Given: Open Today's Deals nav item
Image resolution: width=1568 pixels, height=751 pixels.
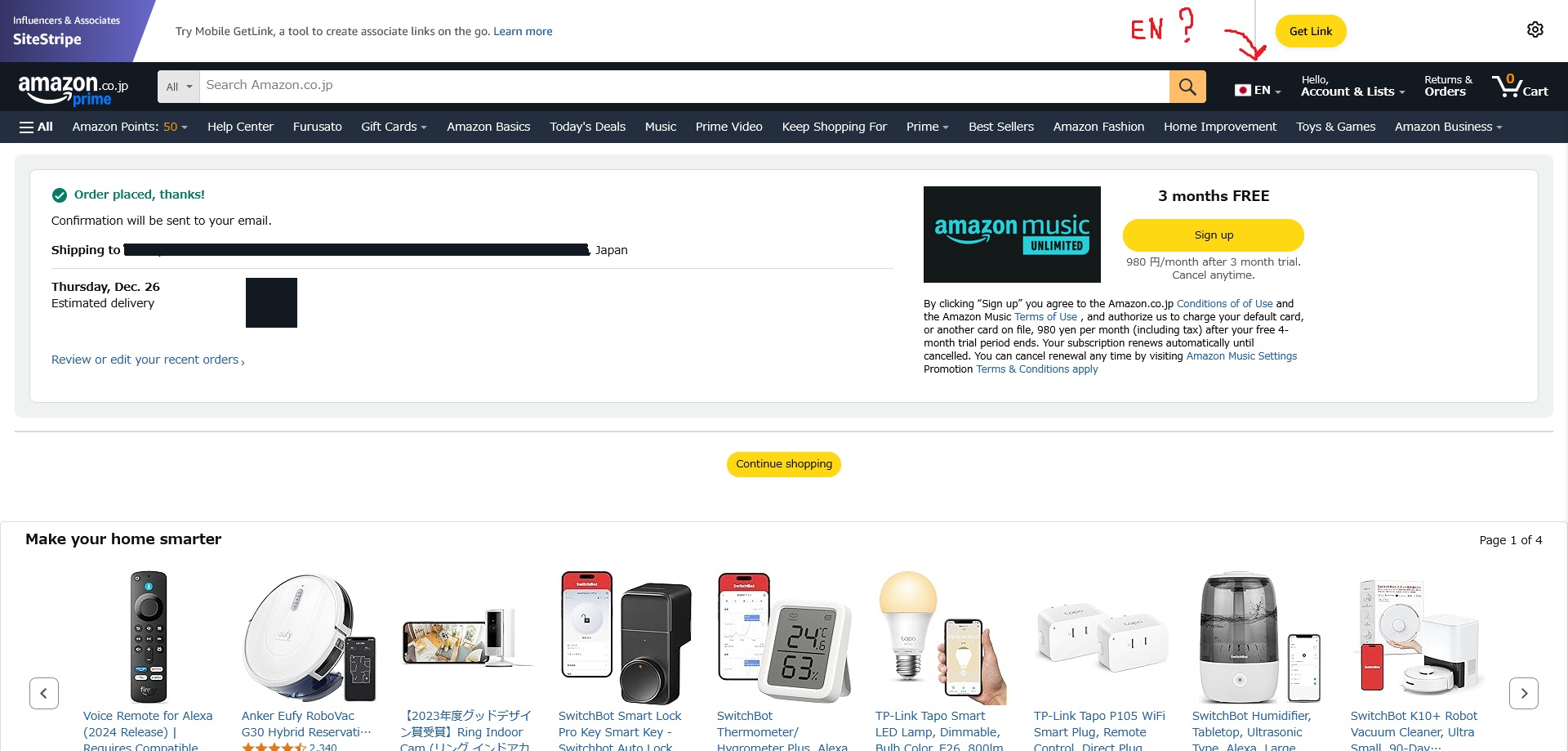Looking at the screenshot, I should click(587, 127).
